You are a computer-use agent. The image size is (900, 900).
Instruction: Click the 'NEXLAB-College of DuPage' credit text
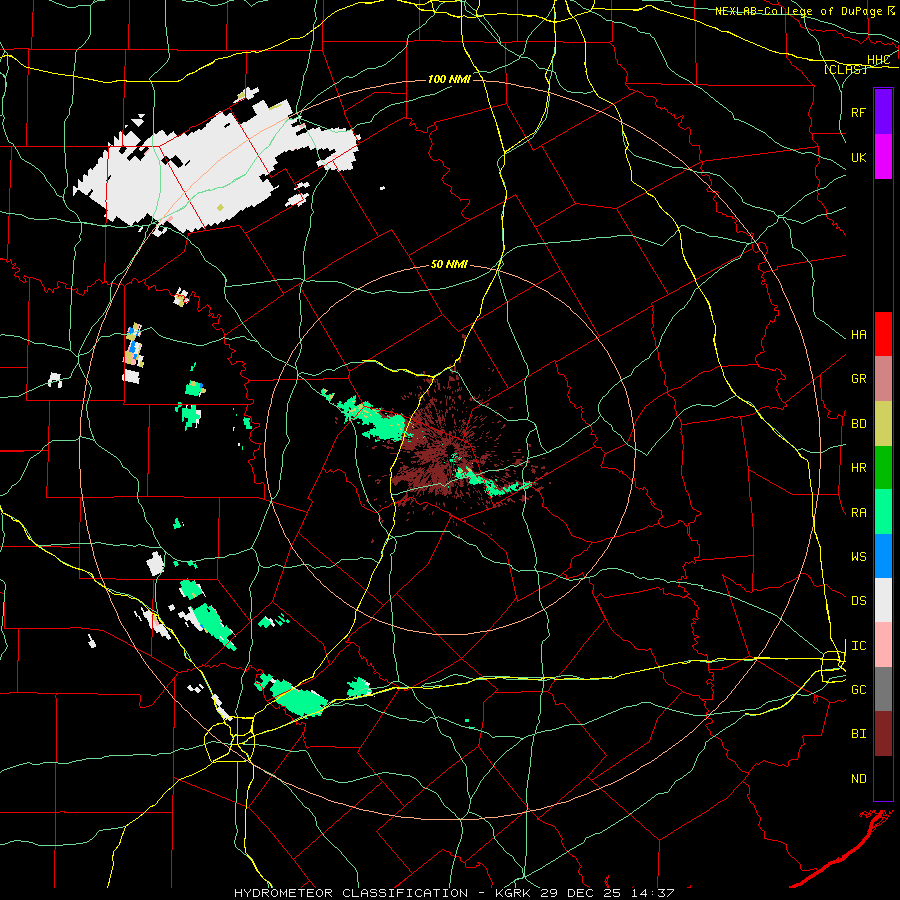[801, 11]
